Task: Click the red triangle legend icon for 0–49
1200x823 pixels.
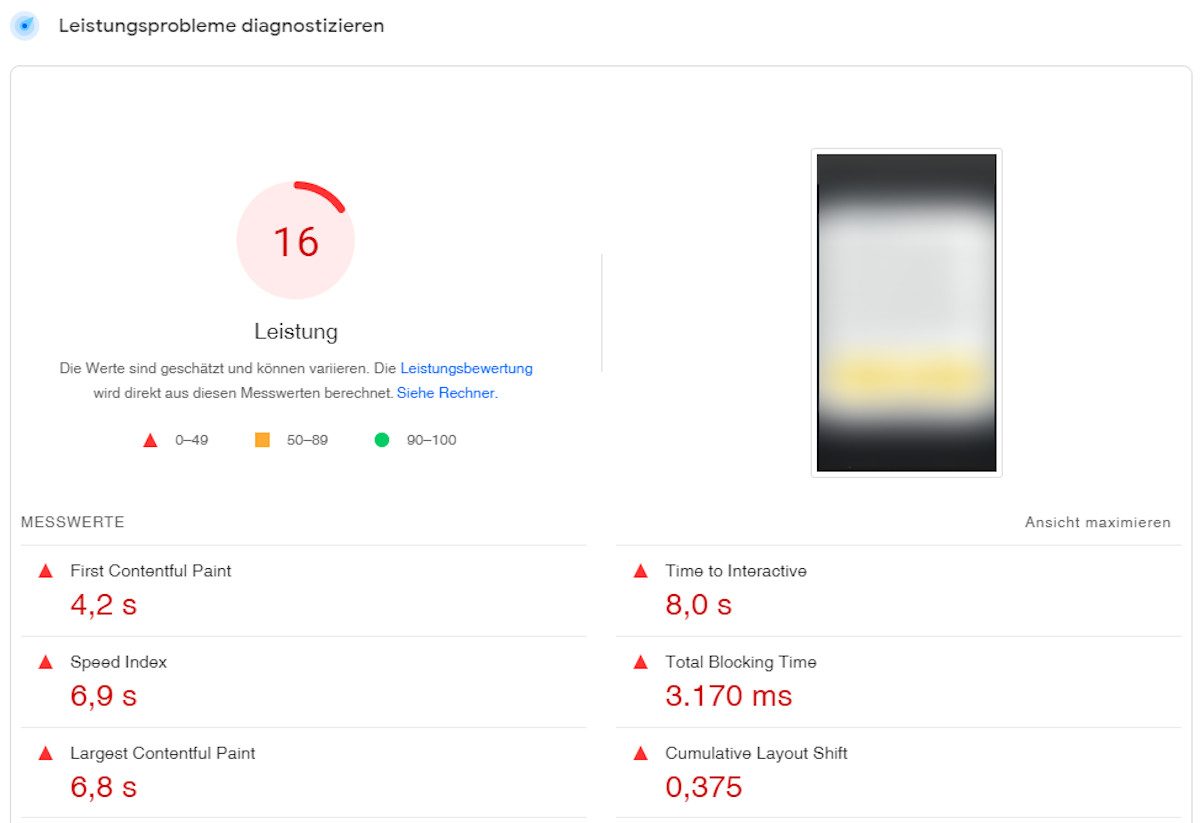Action: (x=150, y=440)
